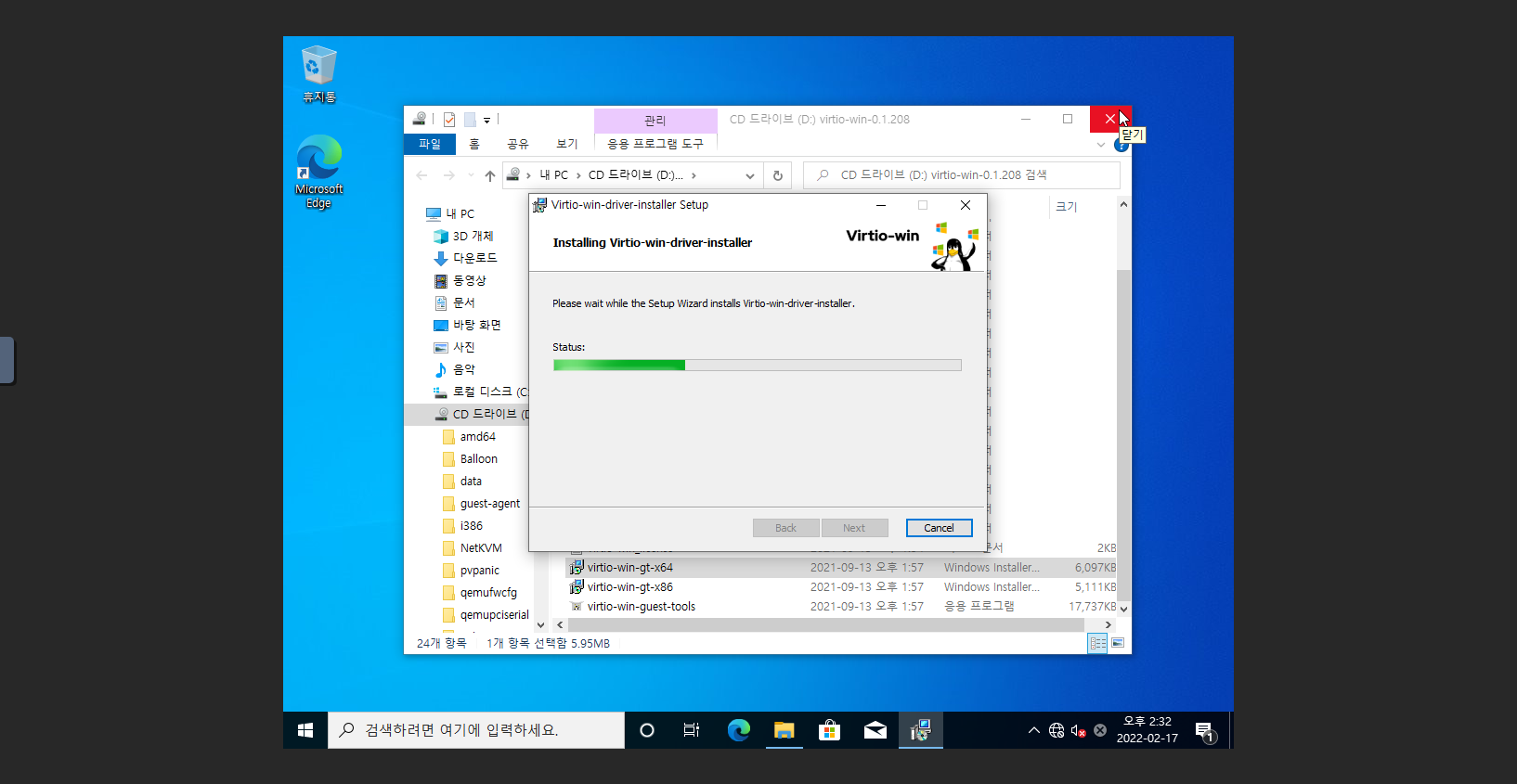The width and height of the screenshot is (1517, 784).
Task: Open the recent locations dropdown arrow
Action: pos(471,175)
